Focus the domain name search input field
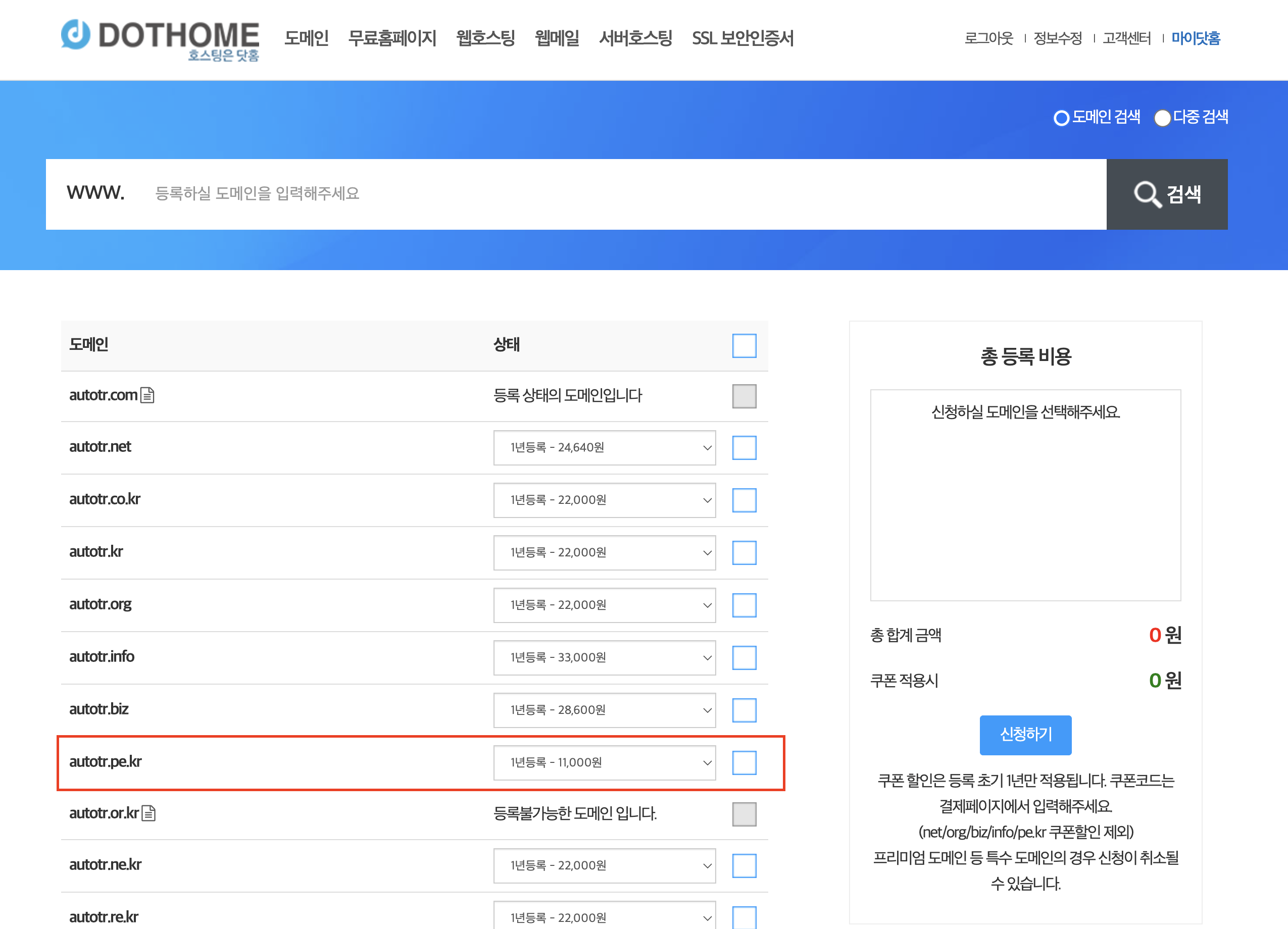Screen dimensions: 1288x929 click(x=568, y=193)
